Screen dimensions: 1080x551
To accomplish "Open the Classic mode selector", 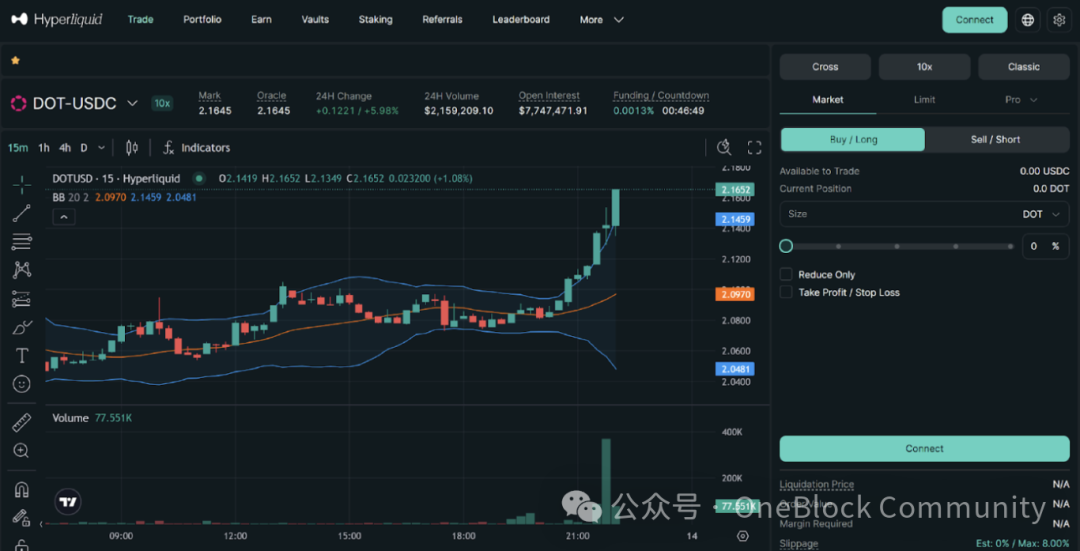I will point(1024,67).
